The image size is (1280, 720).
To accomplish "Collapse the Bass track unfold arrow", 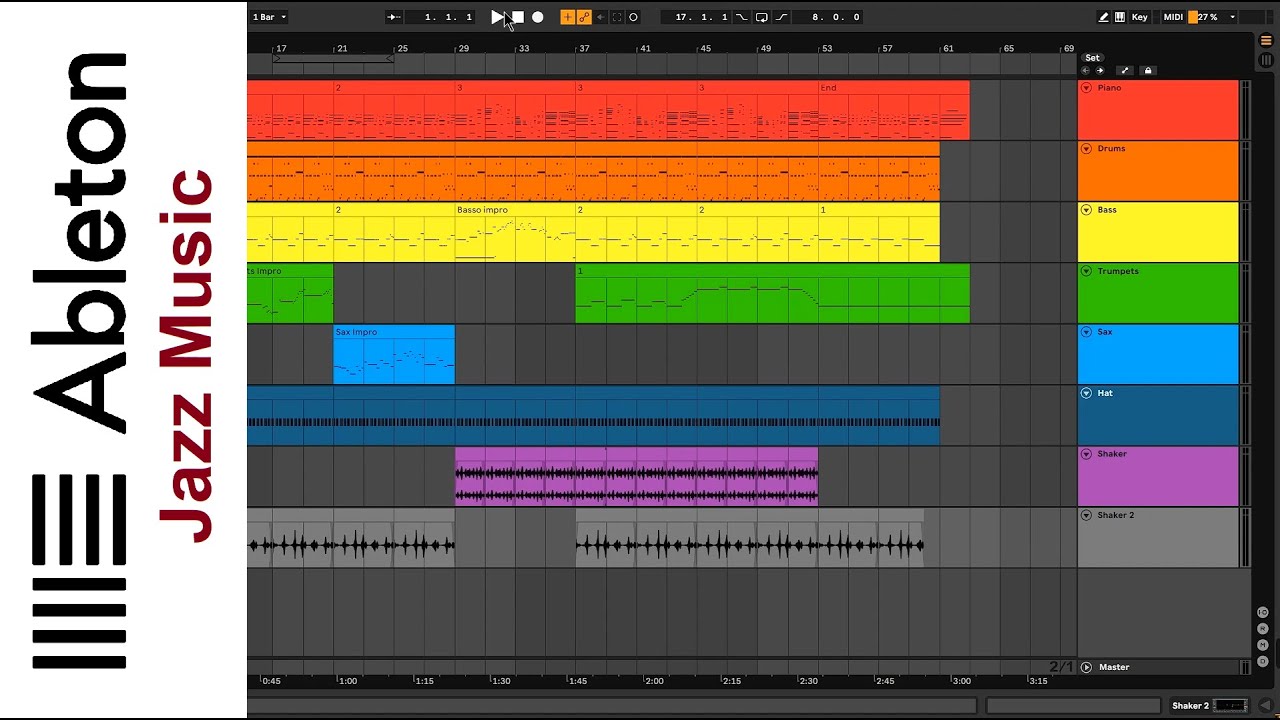I will pyautogui.click(x=1087, y=210).
